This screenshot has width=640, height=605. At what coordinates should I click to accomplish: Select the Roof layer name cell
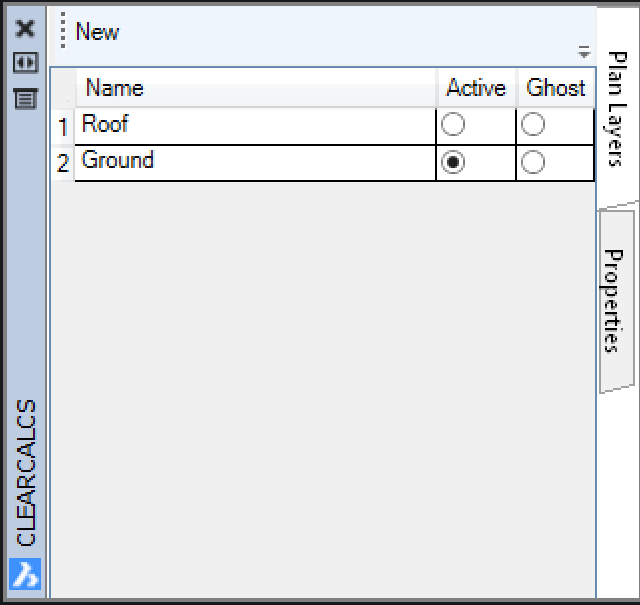pos(255,126)
